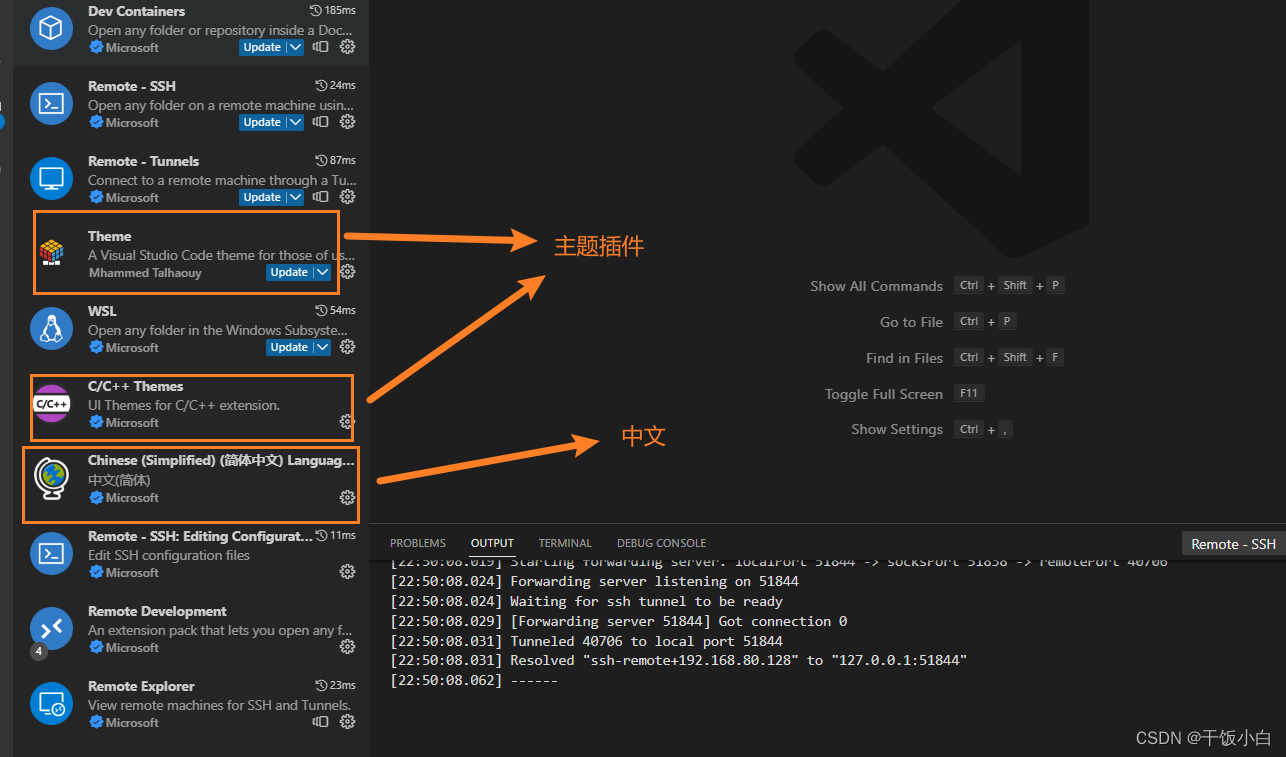Open the Theme extension manage gear
The width and height of the screenshot is (1286, 757).
(x=347, y=272)
